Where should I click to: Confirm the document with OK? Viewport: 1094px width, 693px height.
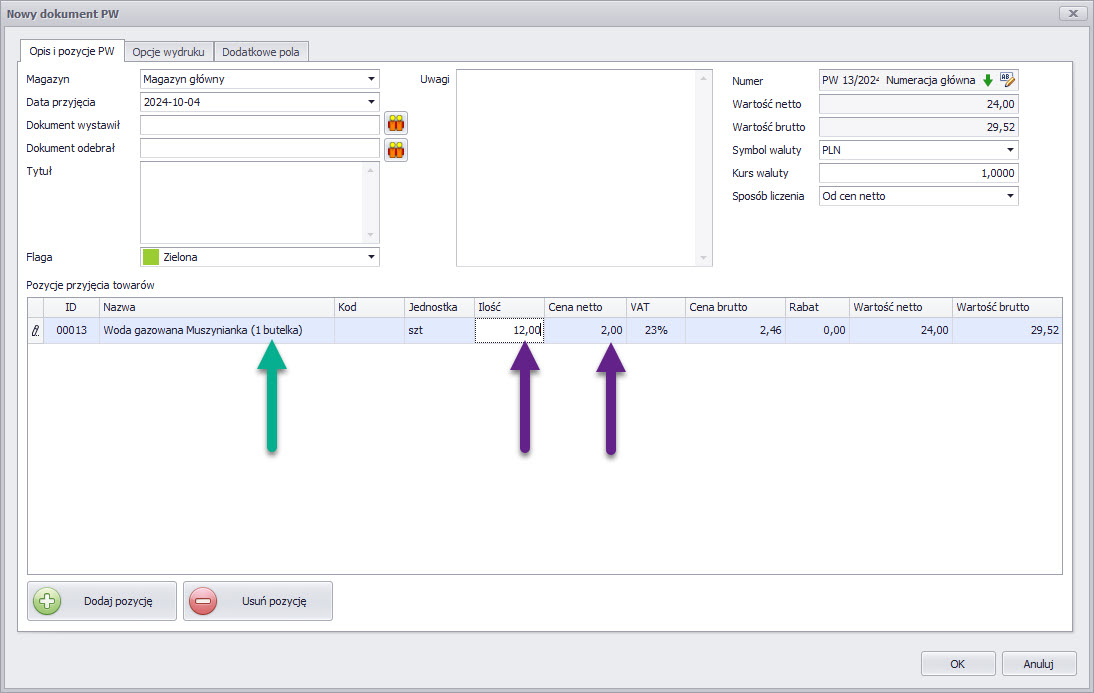pyautogui.click(x=957, y=664)
